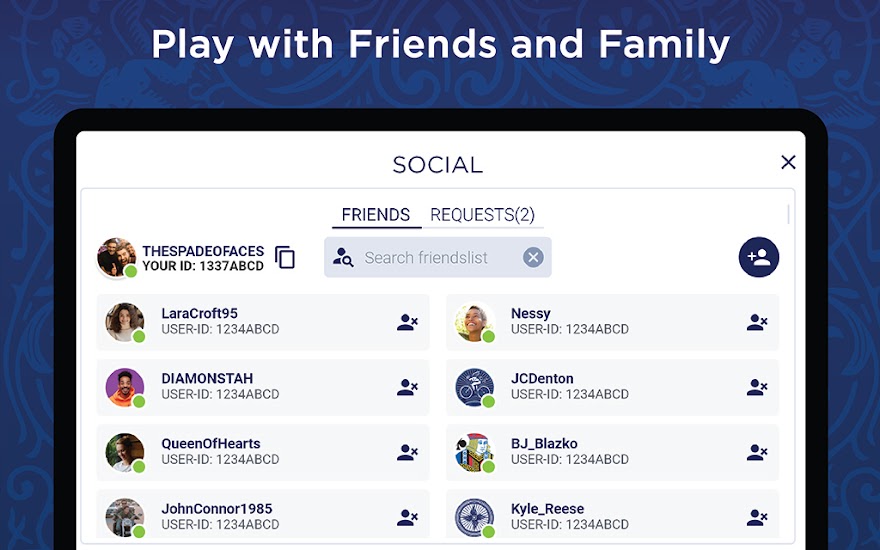Copy your ID with the copy icon
This screenshot has width=880, height=550.
pyautogui.click(x=285, y=258)
